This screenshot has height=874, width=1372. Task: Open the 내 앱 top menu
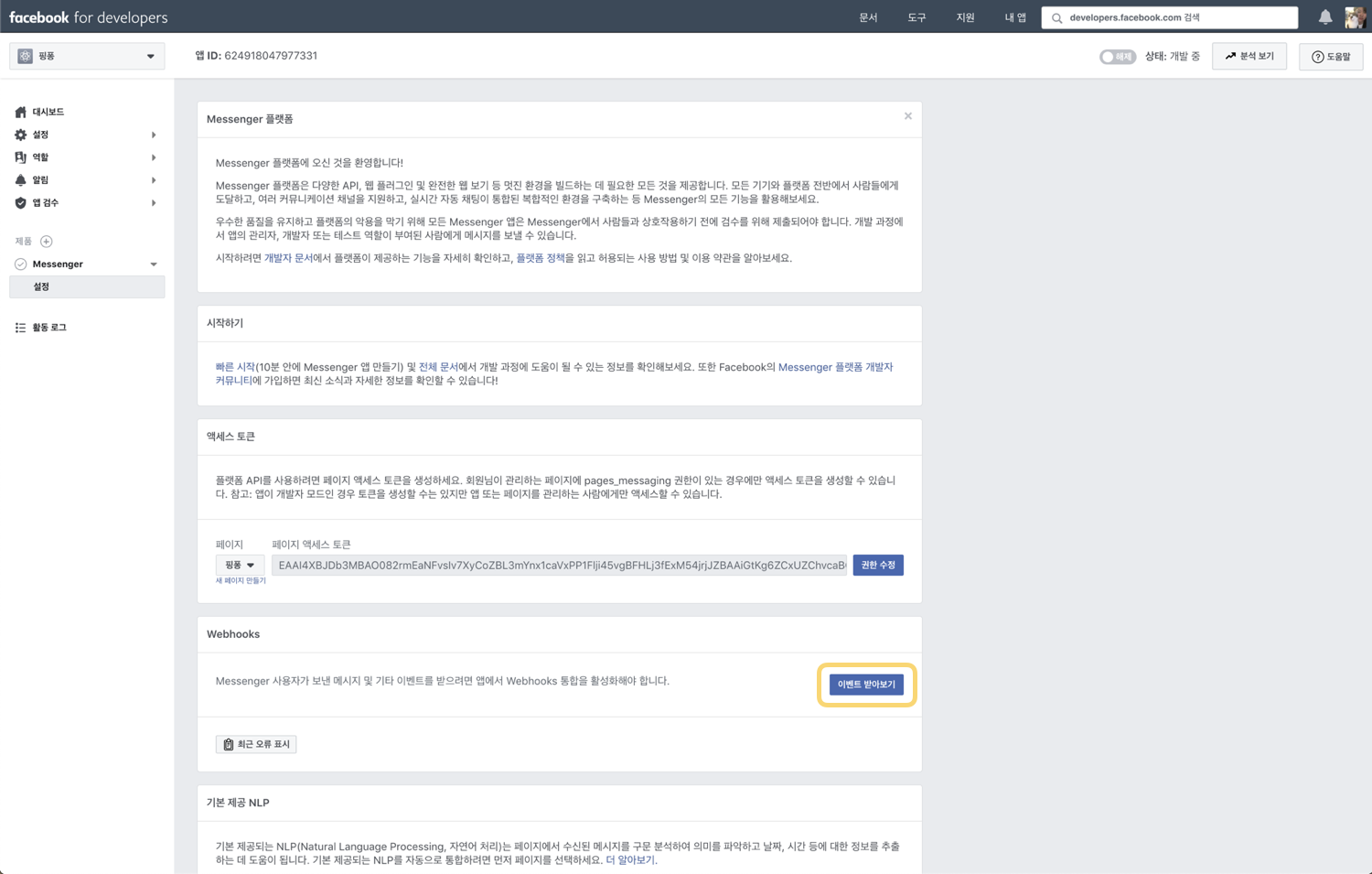coord(1015,17)
